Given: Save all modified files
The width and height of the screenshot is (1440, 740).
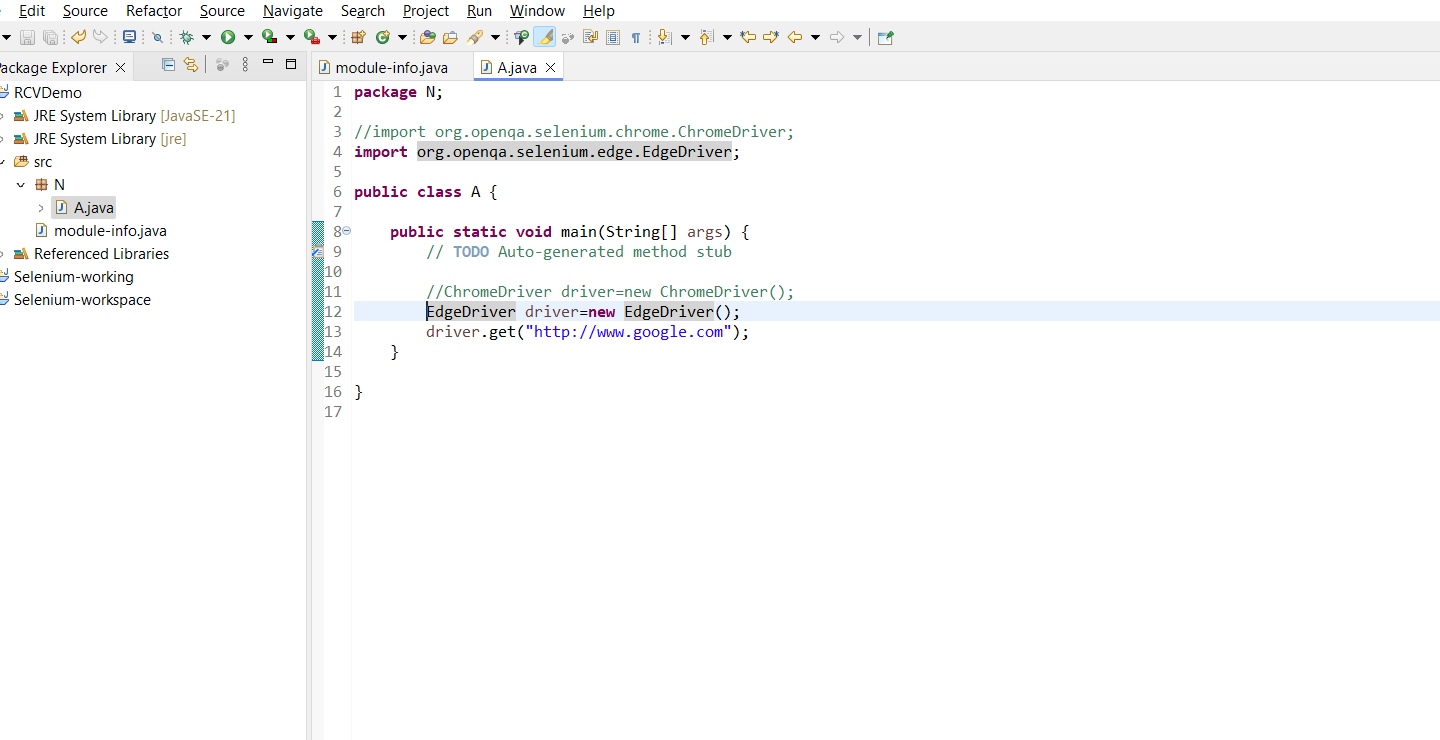Looking at the screenshot, I should tap(50, 37).
